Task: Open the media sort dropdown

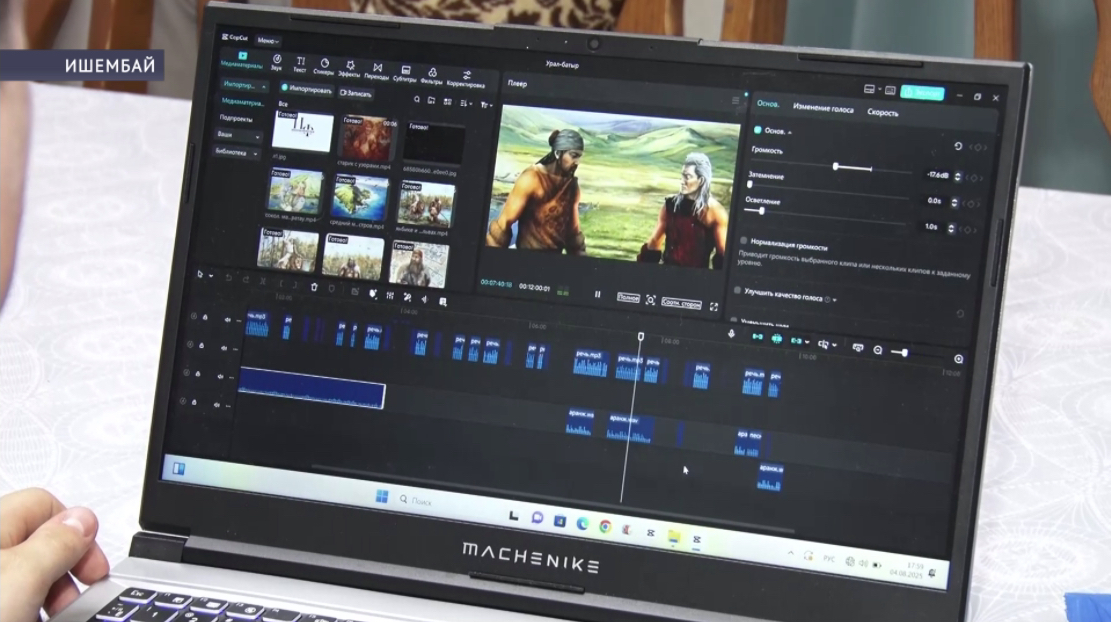Action: click(x=466, y=103)
